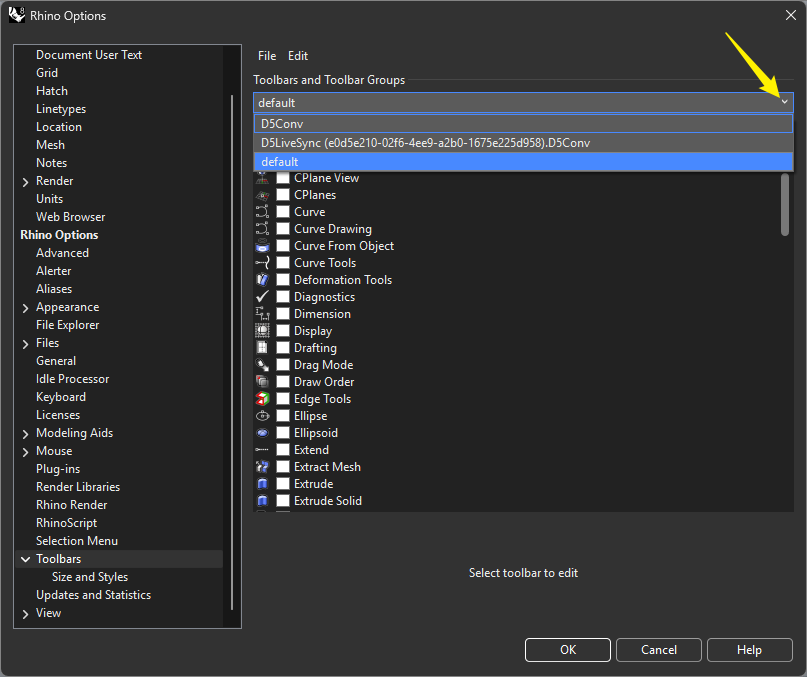
Task: Click the Draw Order icon
Action: click(262, 382)
